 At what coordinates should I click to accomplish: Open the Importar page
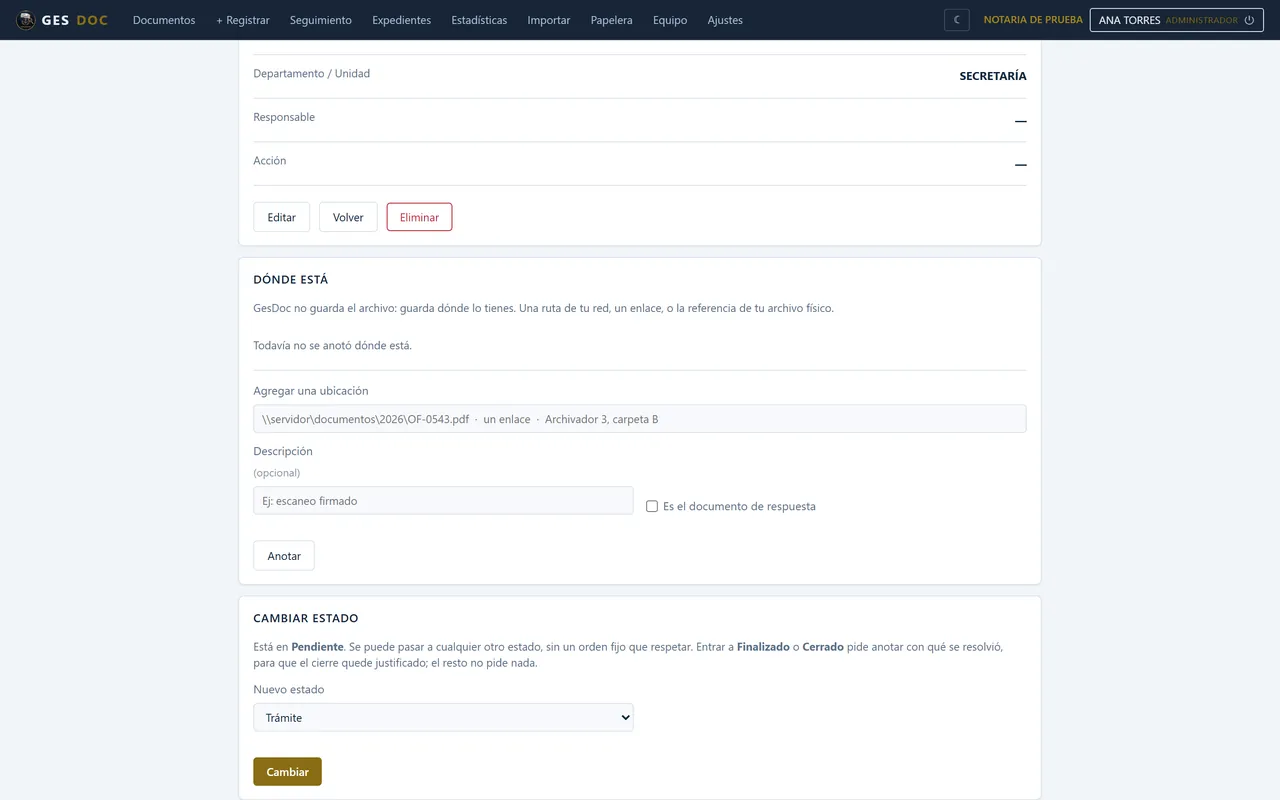pos(549,20)
